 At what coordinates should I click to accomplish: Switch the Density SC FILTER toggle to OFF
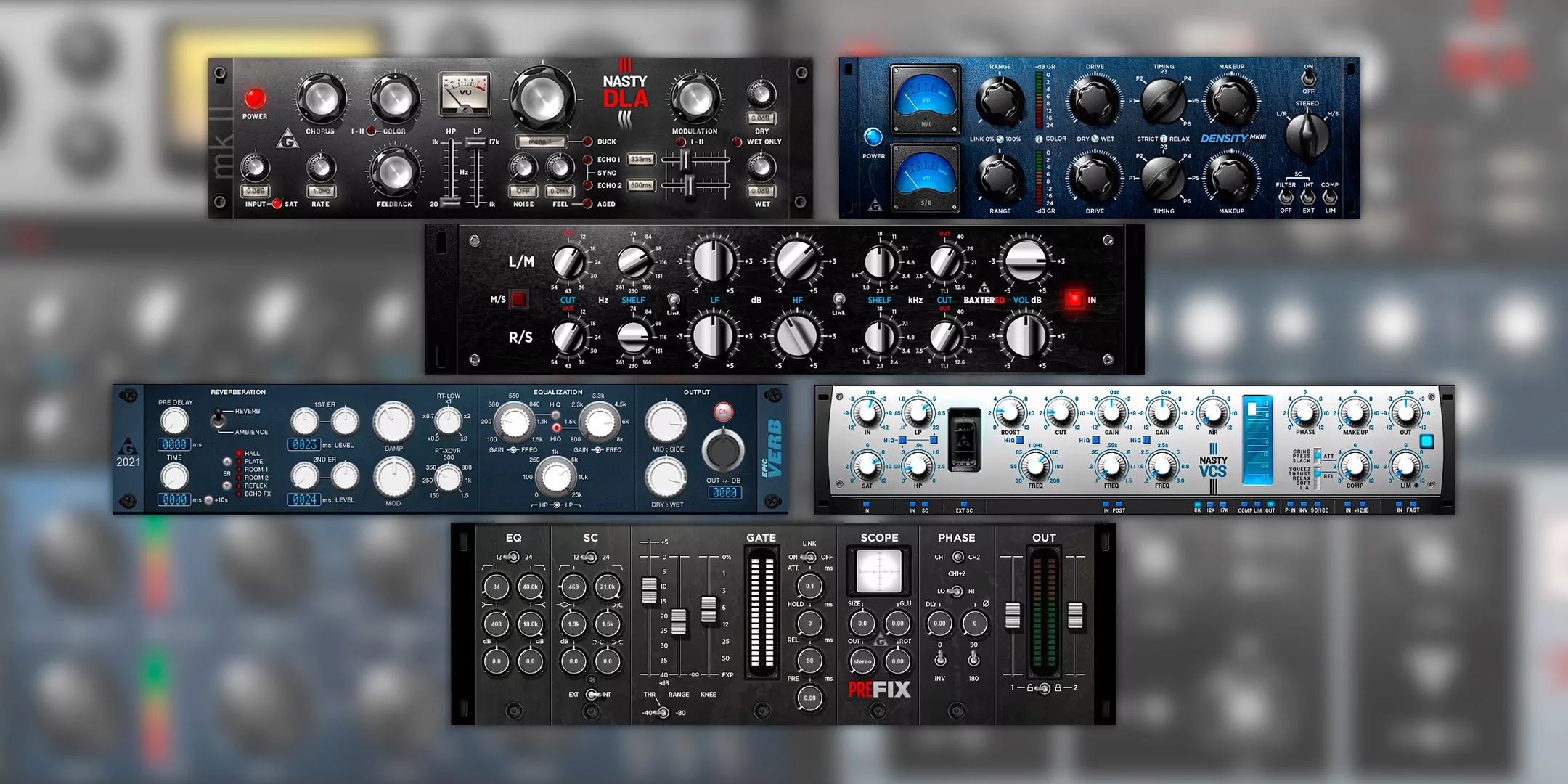[x=1286, y=197]
